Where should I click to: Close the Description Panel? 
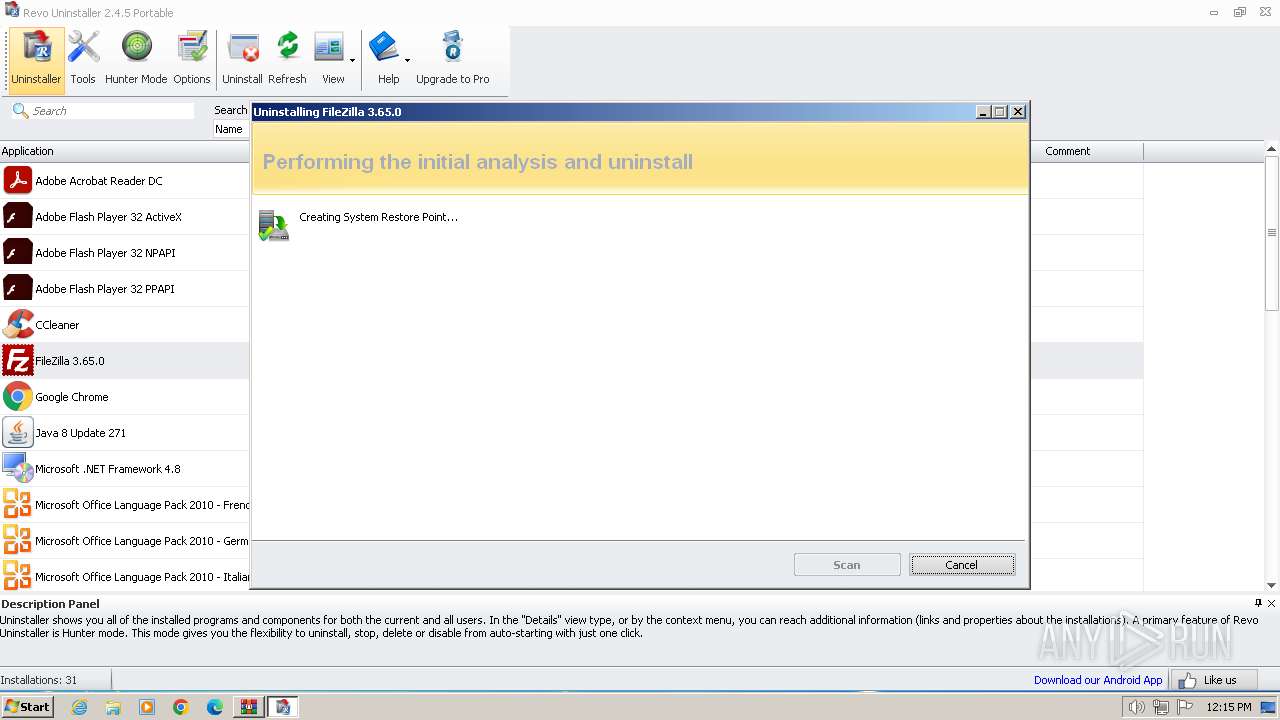(1271, 603)
